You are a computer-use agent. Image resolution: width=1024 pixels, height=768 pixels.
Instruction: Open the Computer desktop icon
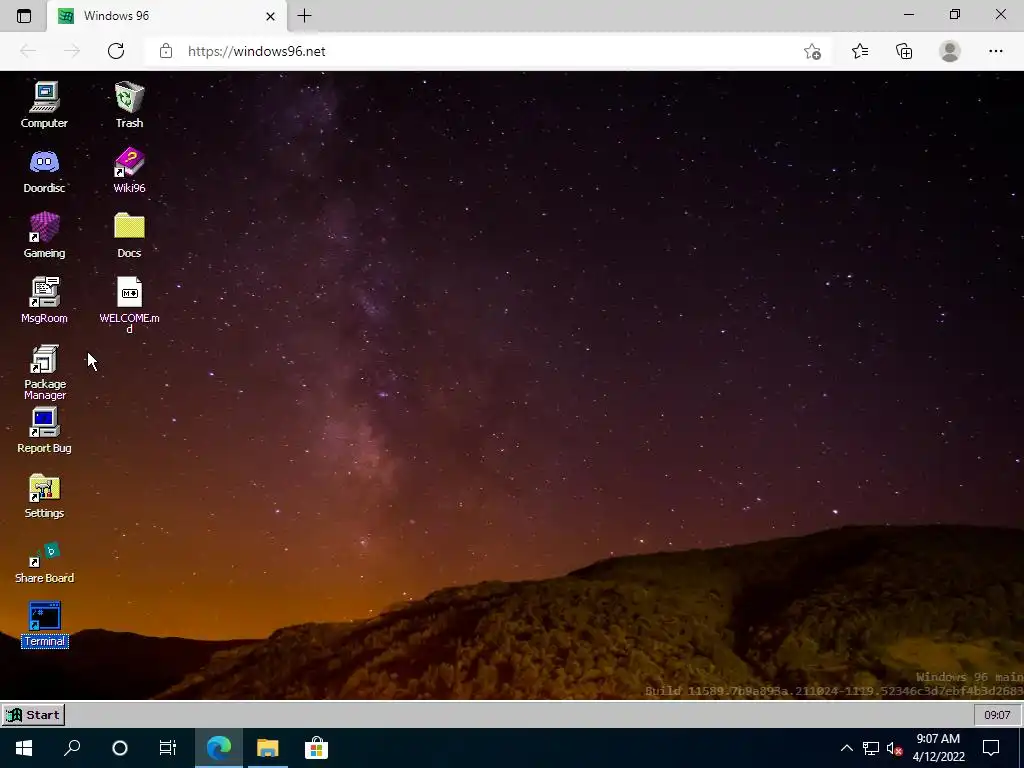44,104
